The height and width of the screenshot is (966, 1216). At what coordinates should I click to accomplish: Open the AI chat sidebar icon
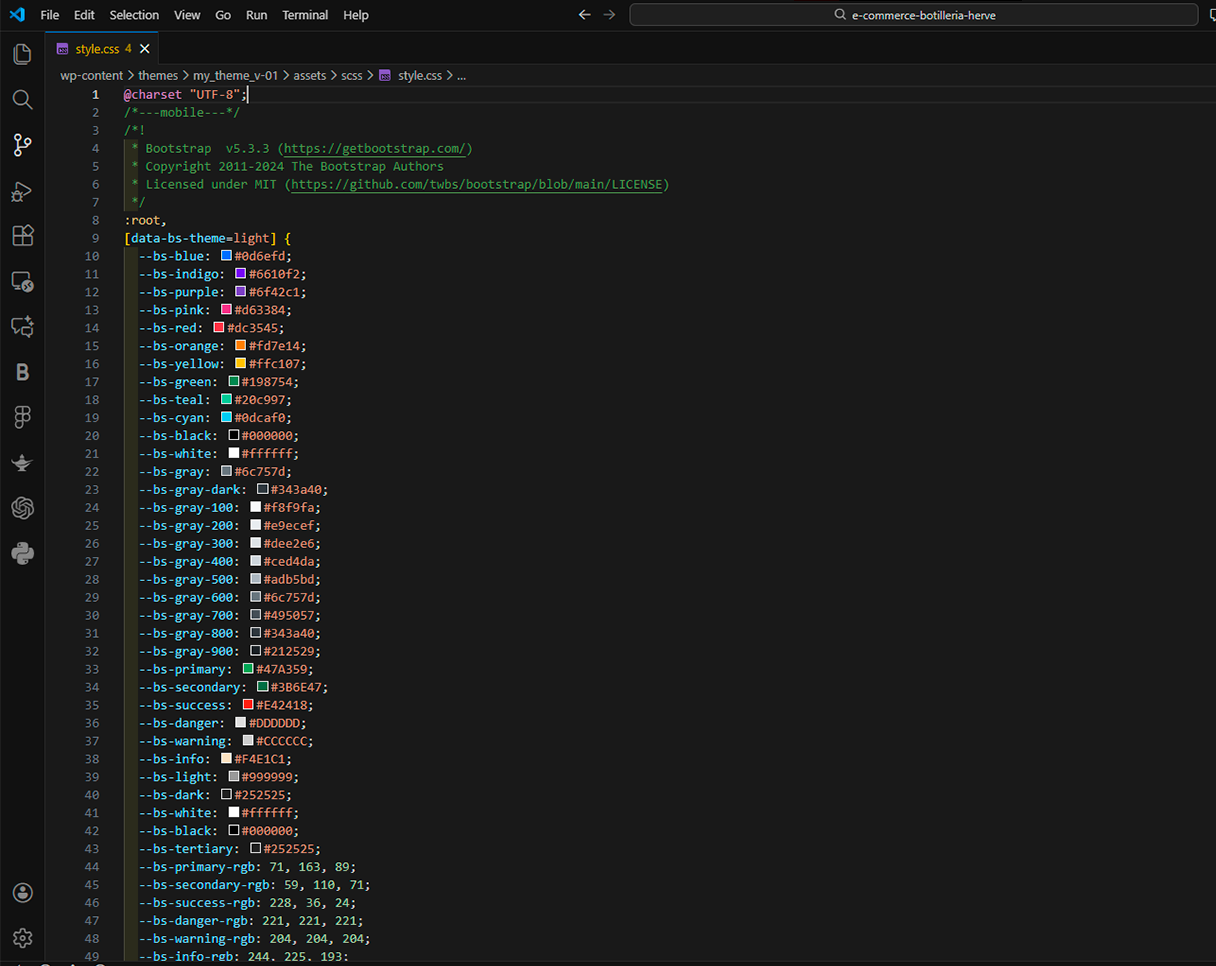22,327
